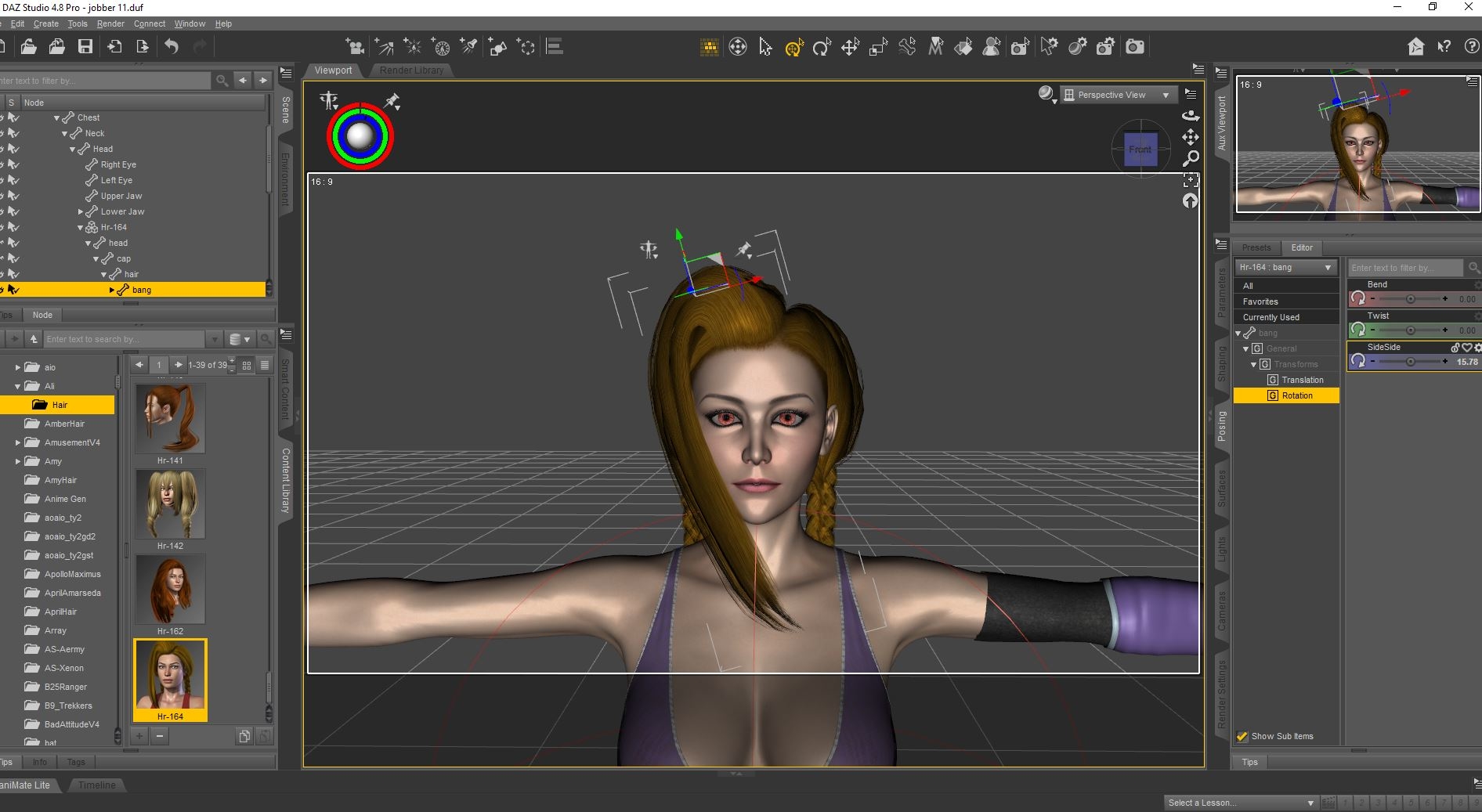Viewport: 1482px width, 812px height.
Task: Select the Active Pose bone tool
Action: click(793, 48)
